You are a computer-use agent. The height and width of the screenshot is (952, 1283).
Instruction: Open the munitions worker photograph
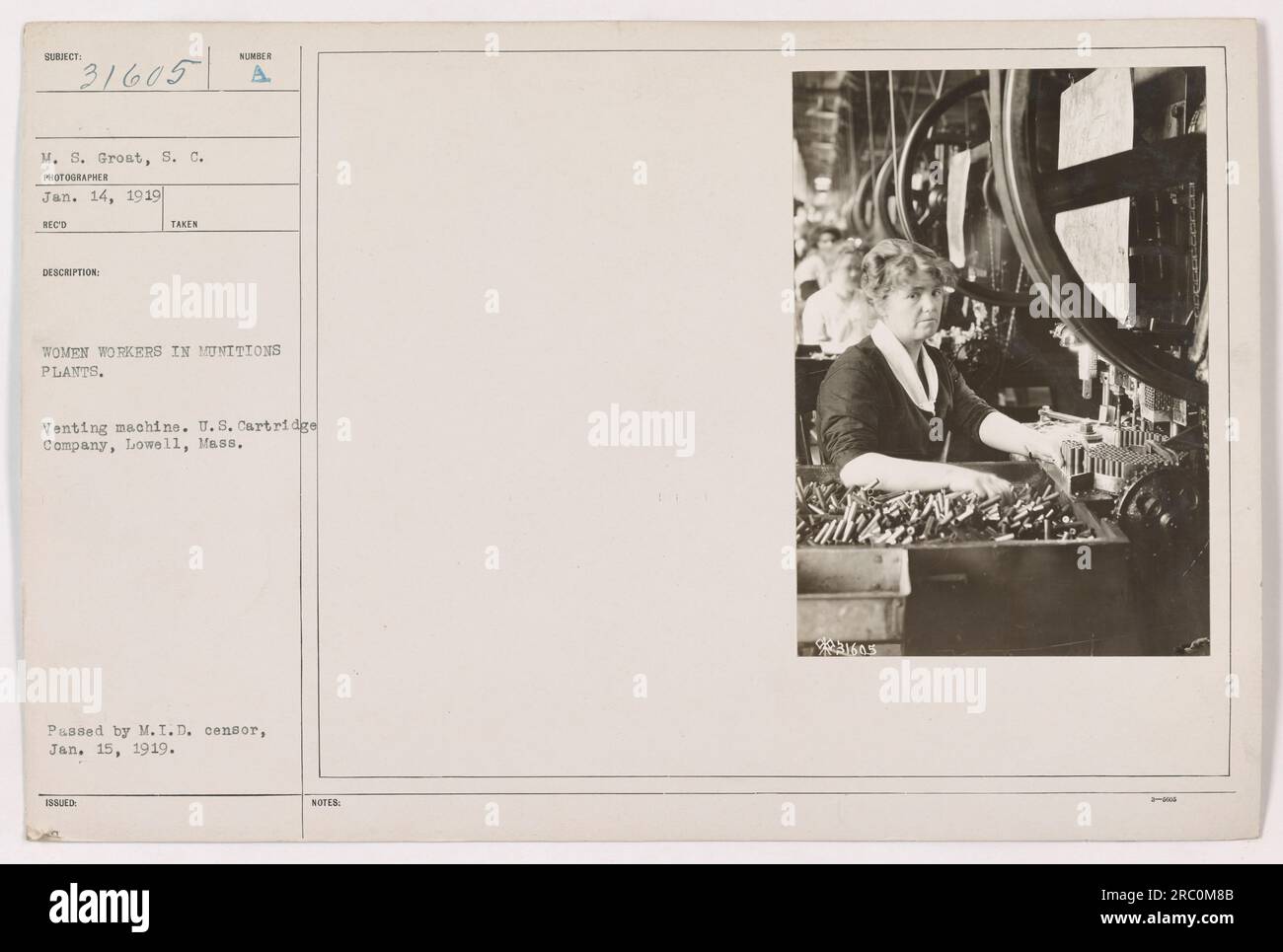pyautogui.click(x=1002, y=362)
